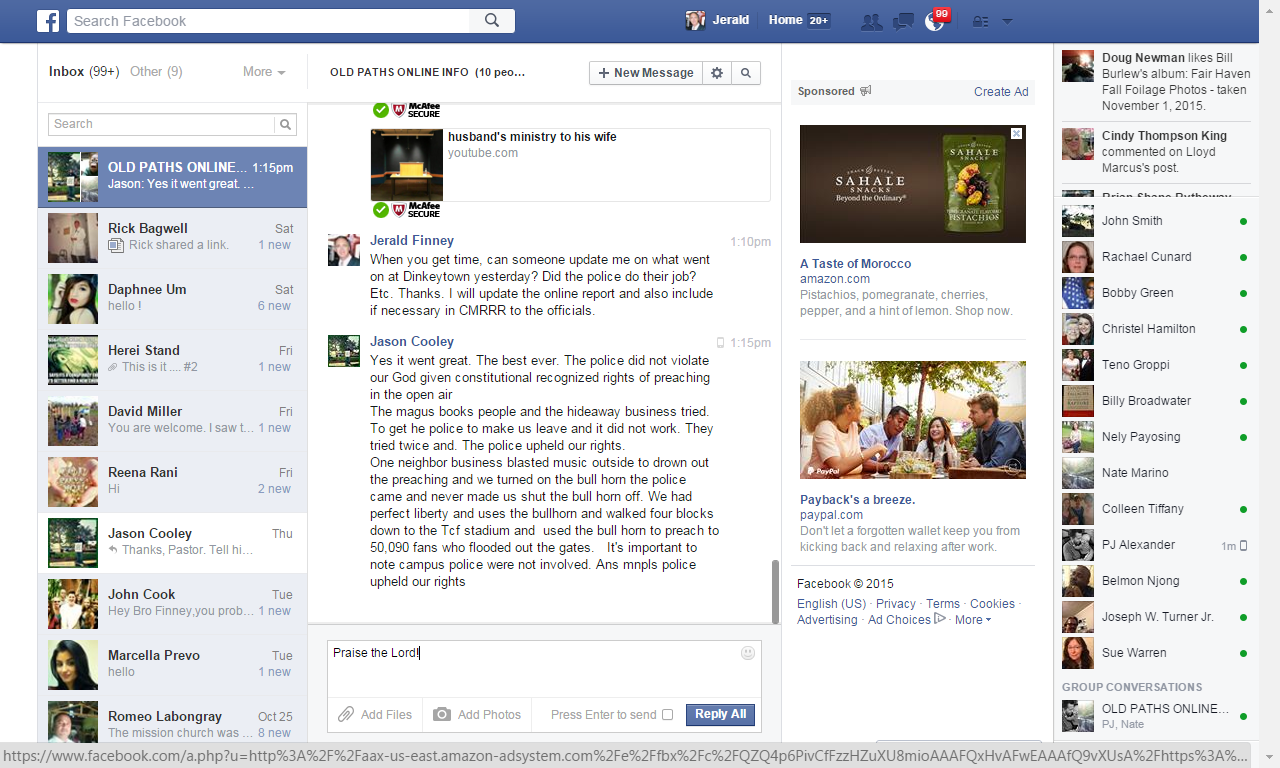Expand the More links in footer
The width and height of the screenshot is (1280, 768).
(972, 620)
